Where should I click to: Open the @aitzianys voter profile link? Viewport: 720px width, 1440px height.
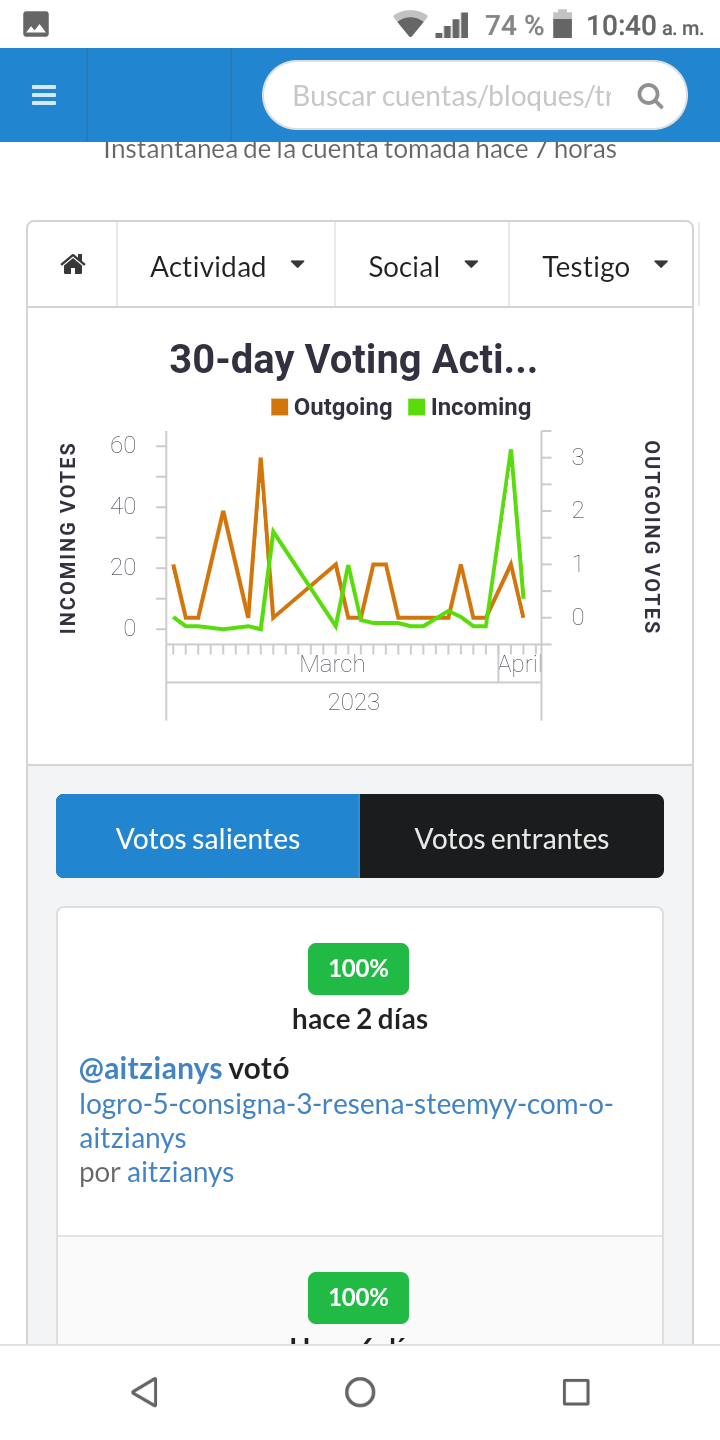150,1069
